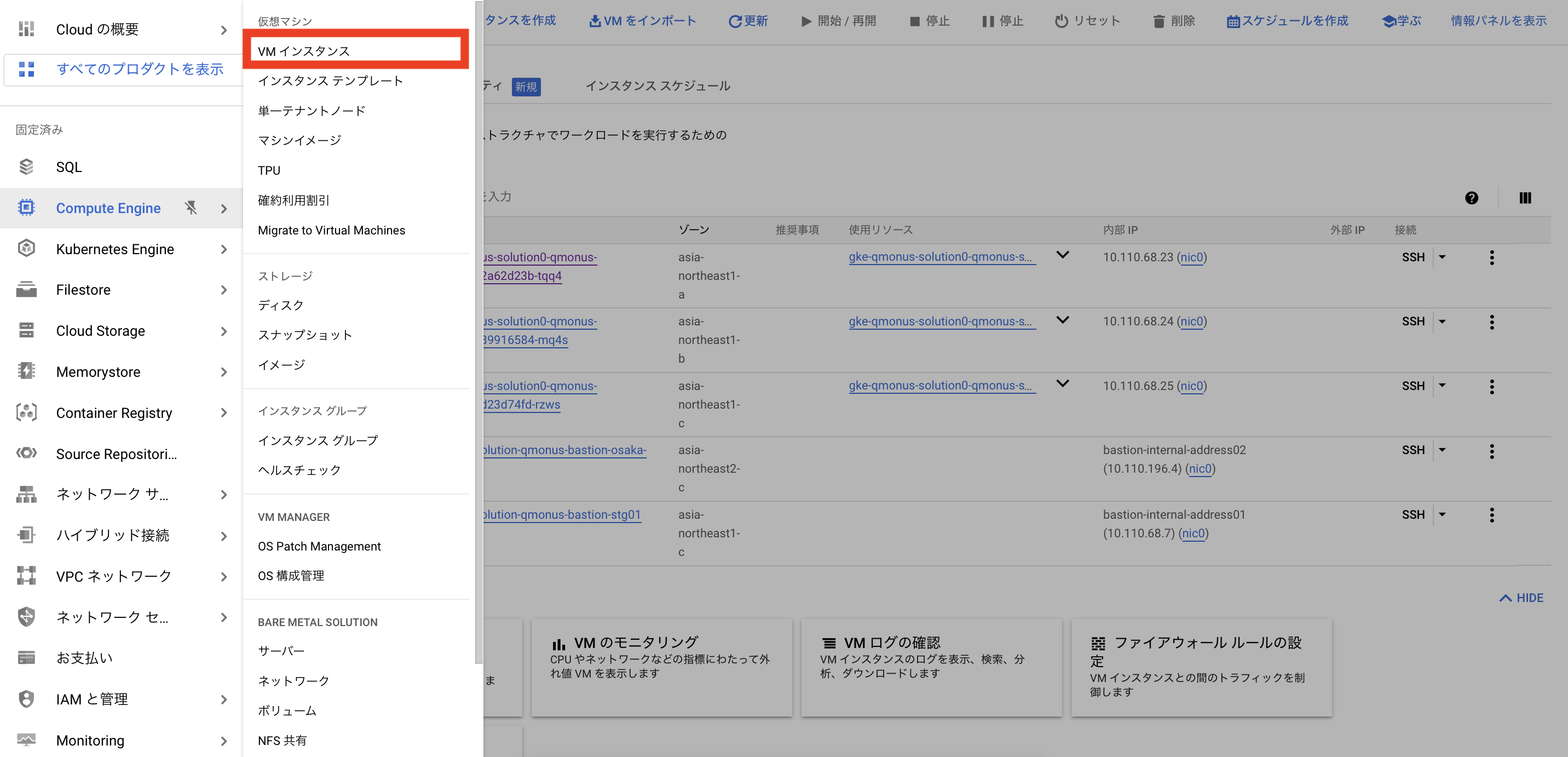Click the Cloud Storage sidebar icon
The height and width of the screenshot is (757, 1568).
pyautogui.click(x=26, y=331)
